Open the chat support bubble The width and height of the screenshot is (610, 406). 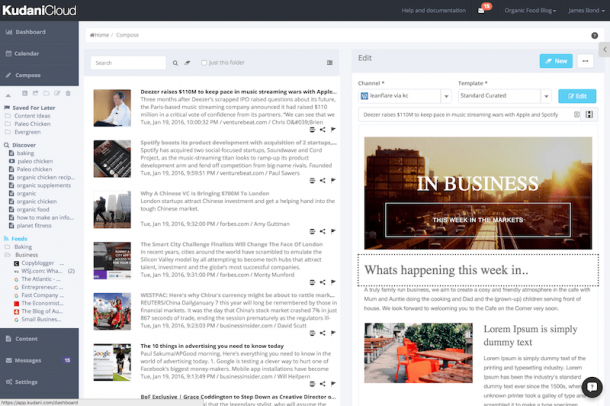click(592, 387)
